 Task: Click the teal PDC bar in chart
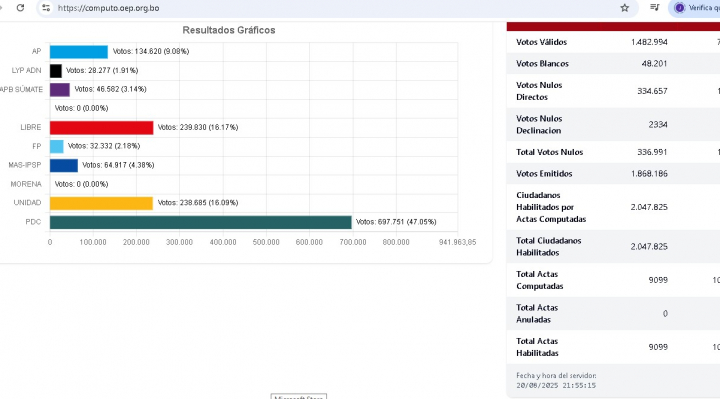pos(201,222)
